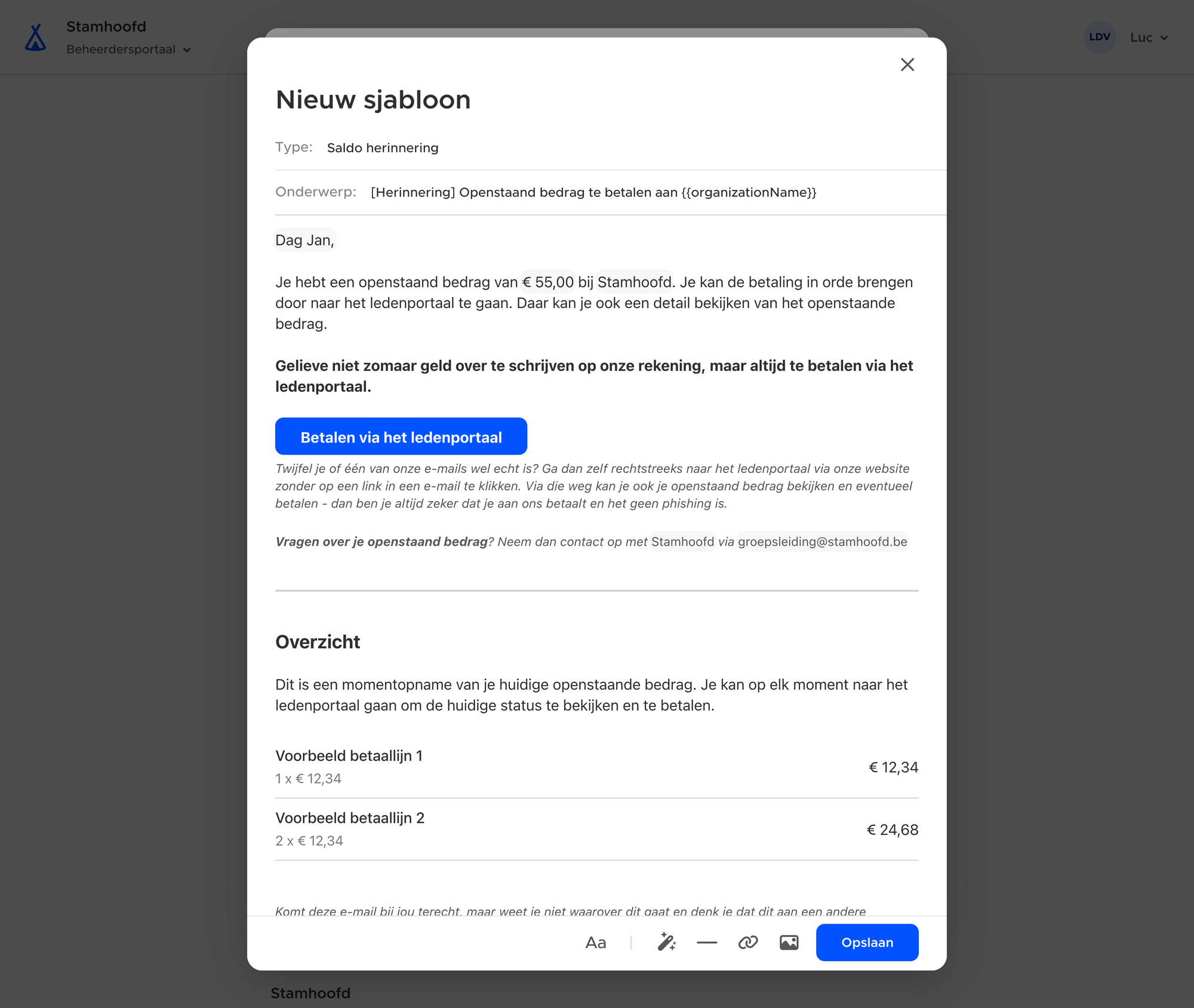
Task: Click the Stamhoofd tent logo
Action: (x=36, y=37)
